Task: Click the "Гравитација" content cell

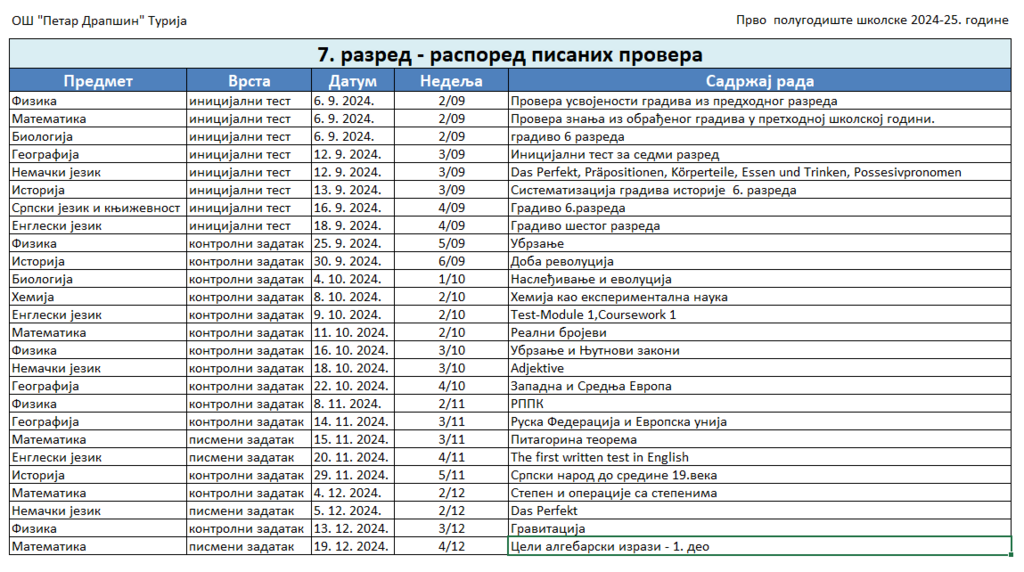Action: [759, 528]
